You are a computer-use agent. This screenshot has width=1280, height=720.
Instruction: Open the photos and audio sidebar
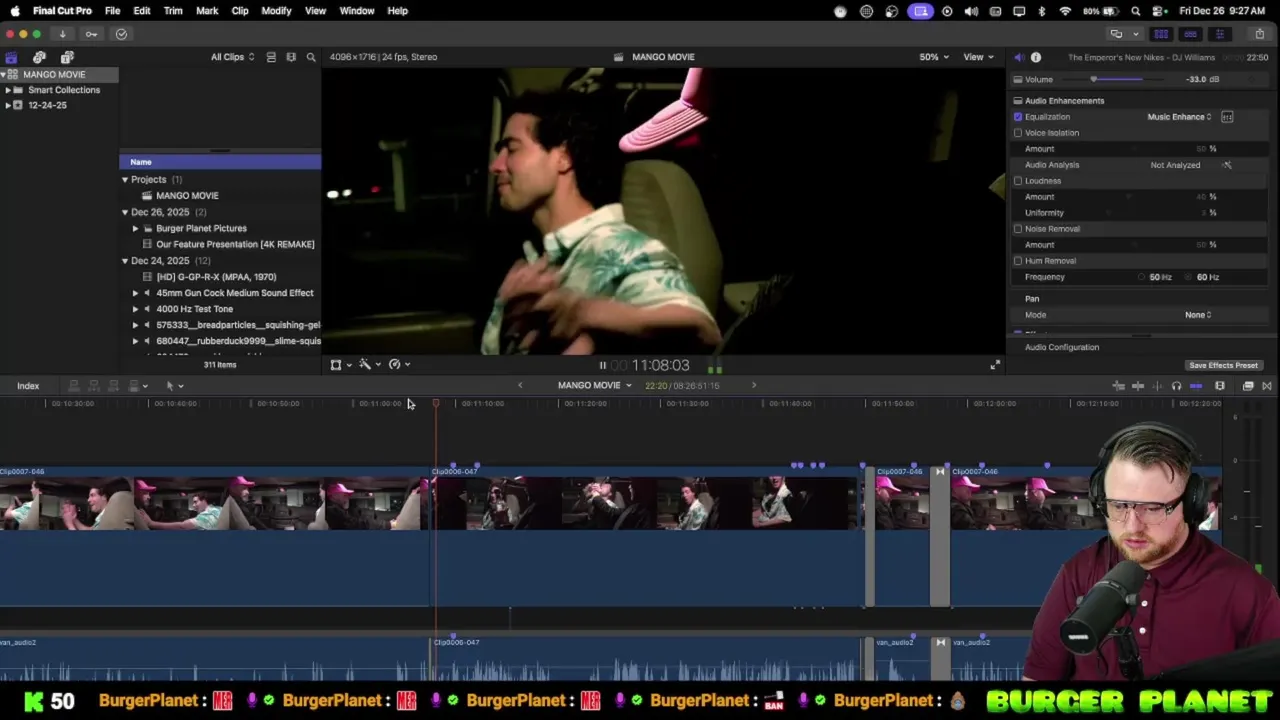pyautogui.click(x=39, y=57)
